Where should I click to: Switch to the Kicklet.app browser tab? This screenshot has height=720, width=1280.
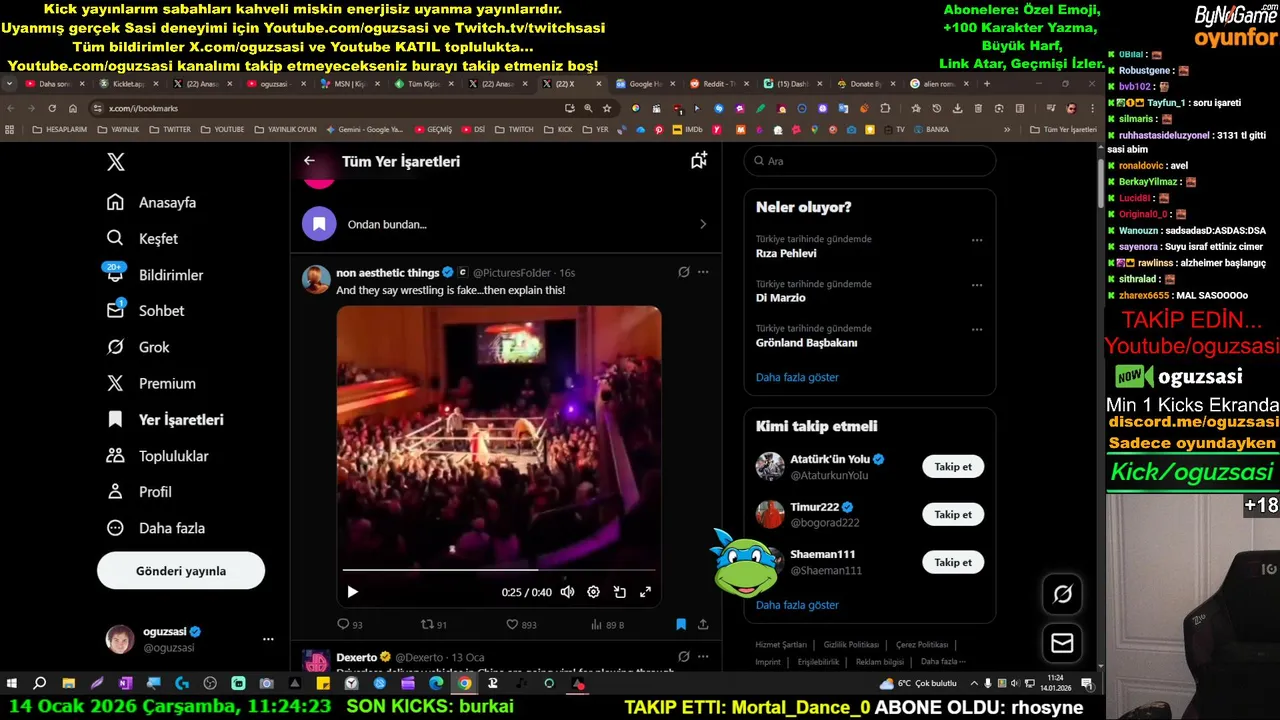[x=128, y=84]
